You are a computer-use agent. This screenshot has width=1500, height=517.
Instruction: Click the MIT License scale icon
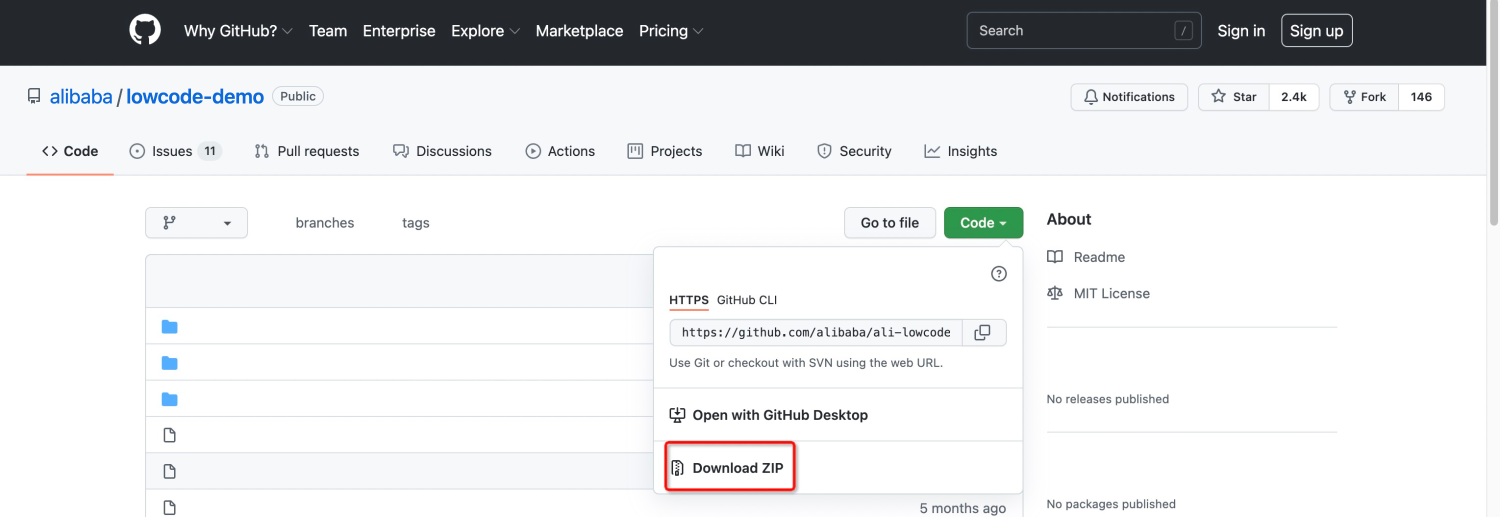[1055, 293]
